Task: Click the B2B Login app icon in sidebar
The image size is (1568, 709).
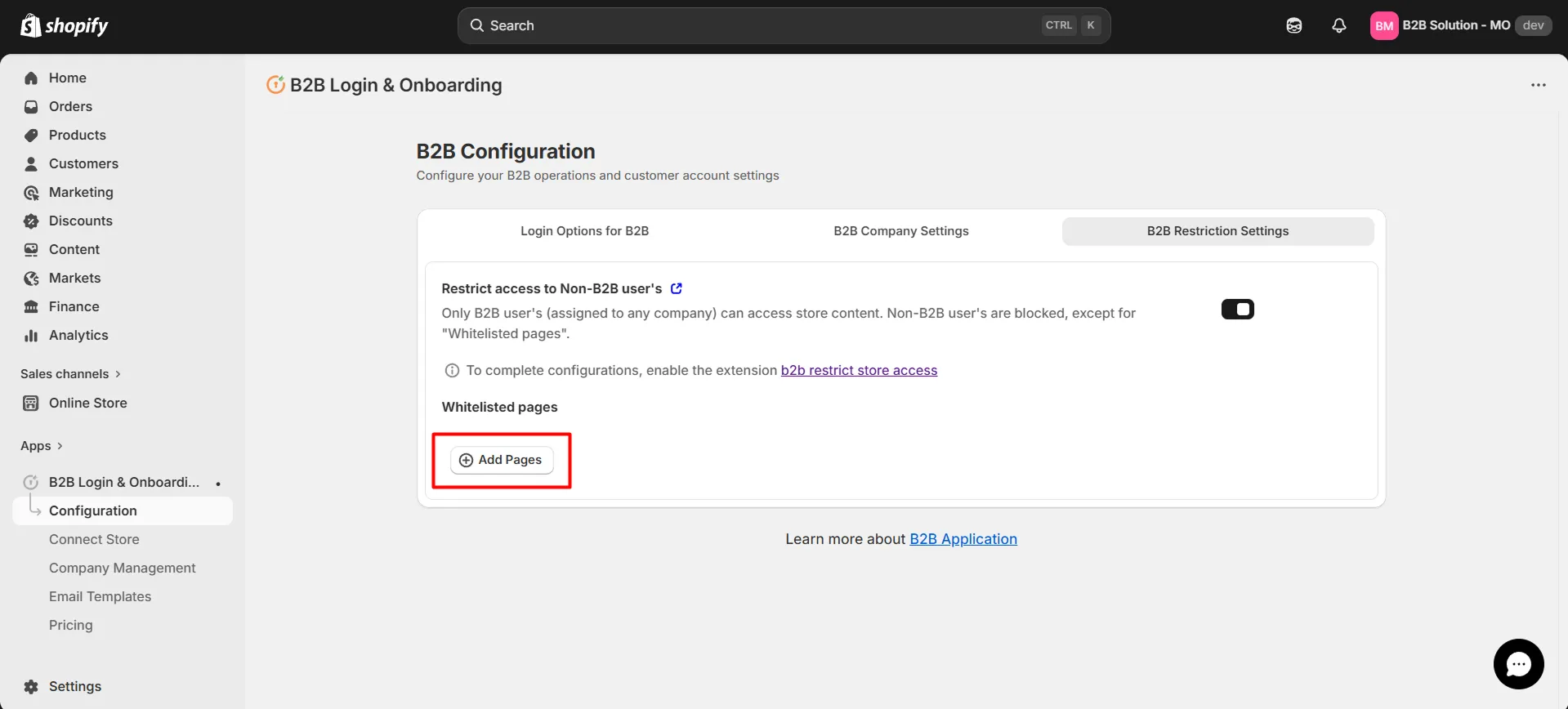Action: tap(31, 482)
